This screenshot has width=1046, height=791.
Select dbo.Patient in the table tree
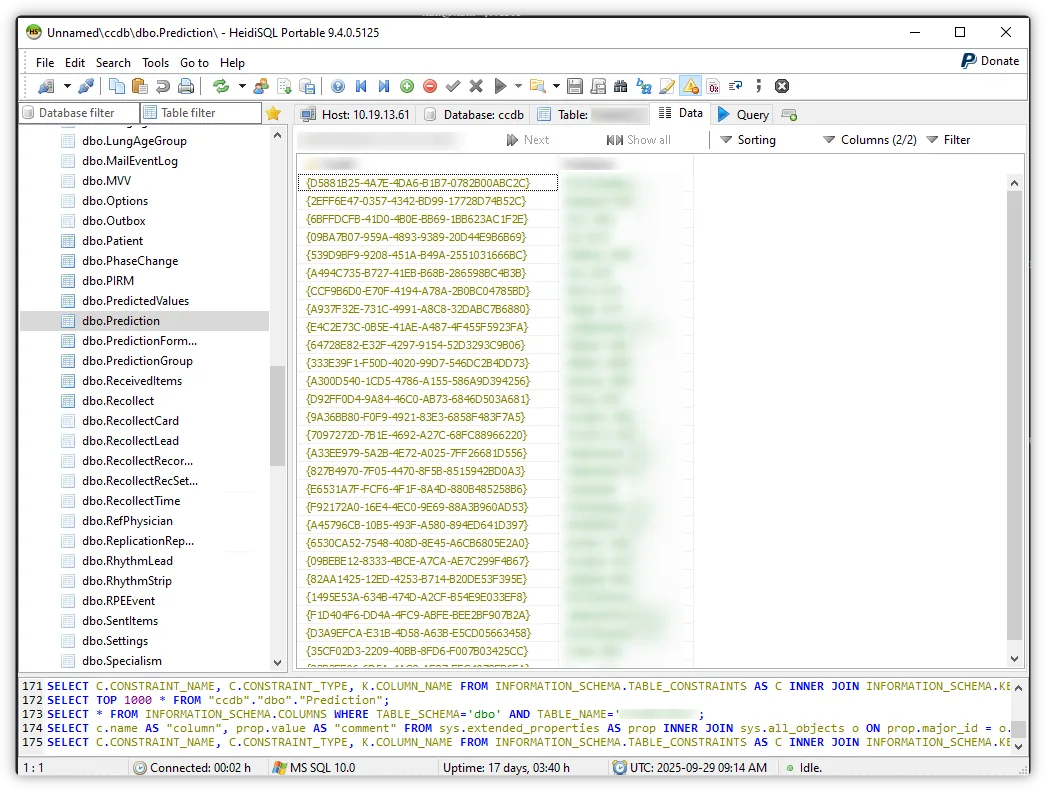112,241
